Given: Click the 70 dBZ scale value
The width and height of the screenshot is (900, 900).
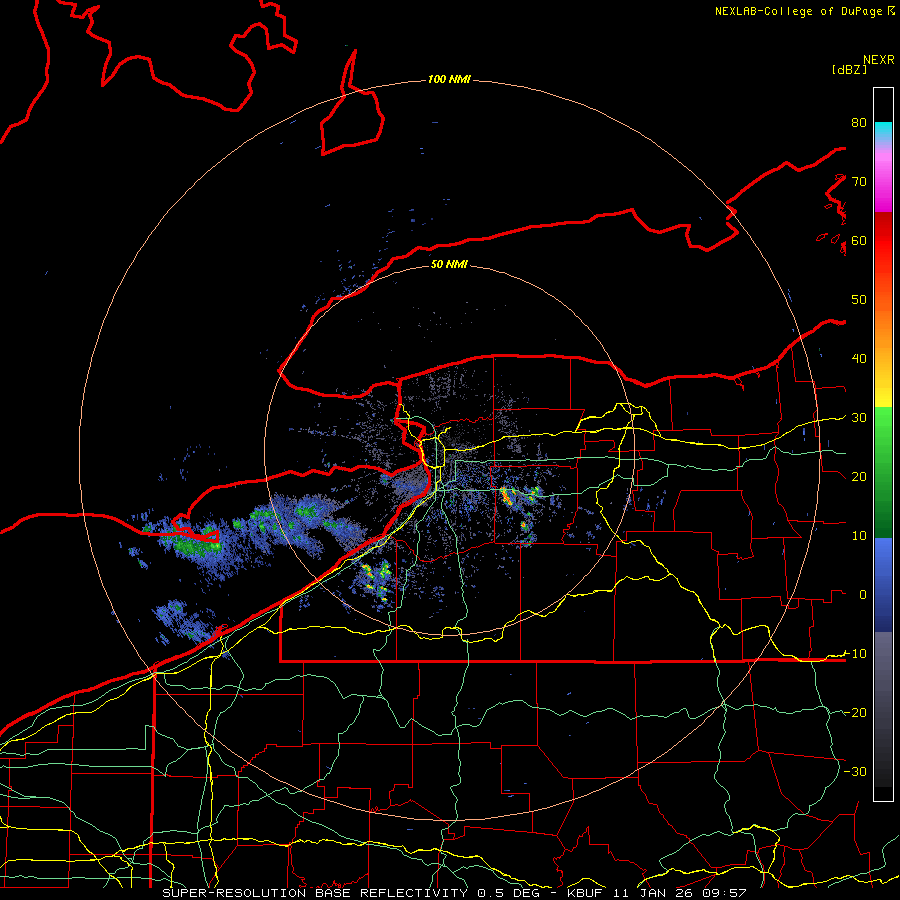Looking at the screenshot, I should pos(859,181).
